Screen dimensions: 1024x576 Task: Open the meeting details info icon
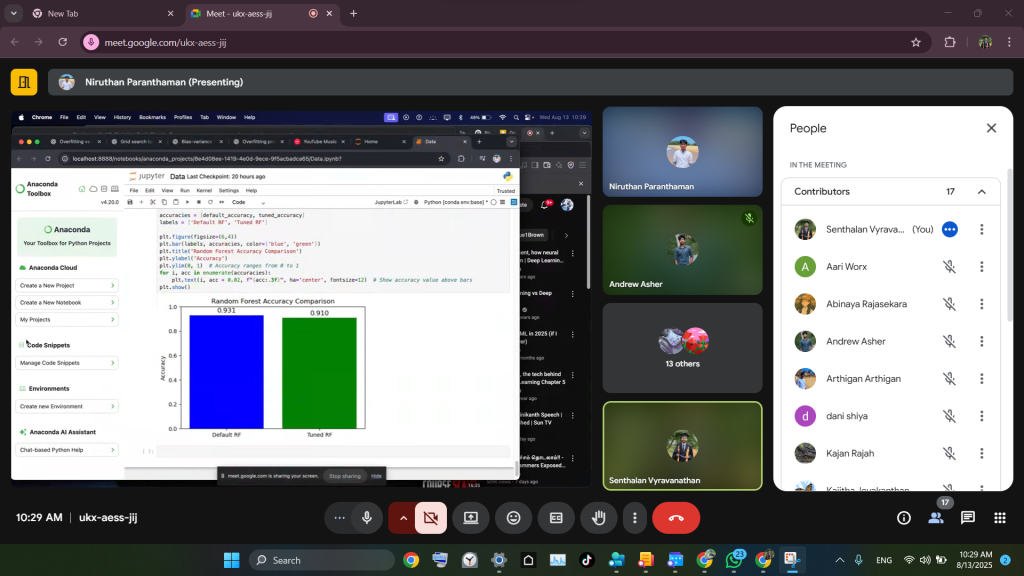point(904,518)
